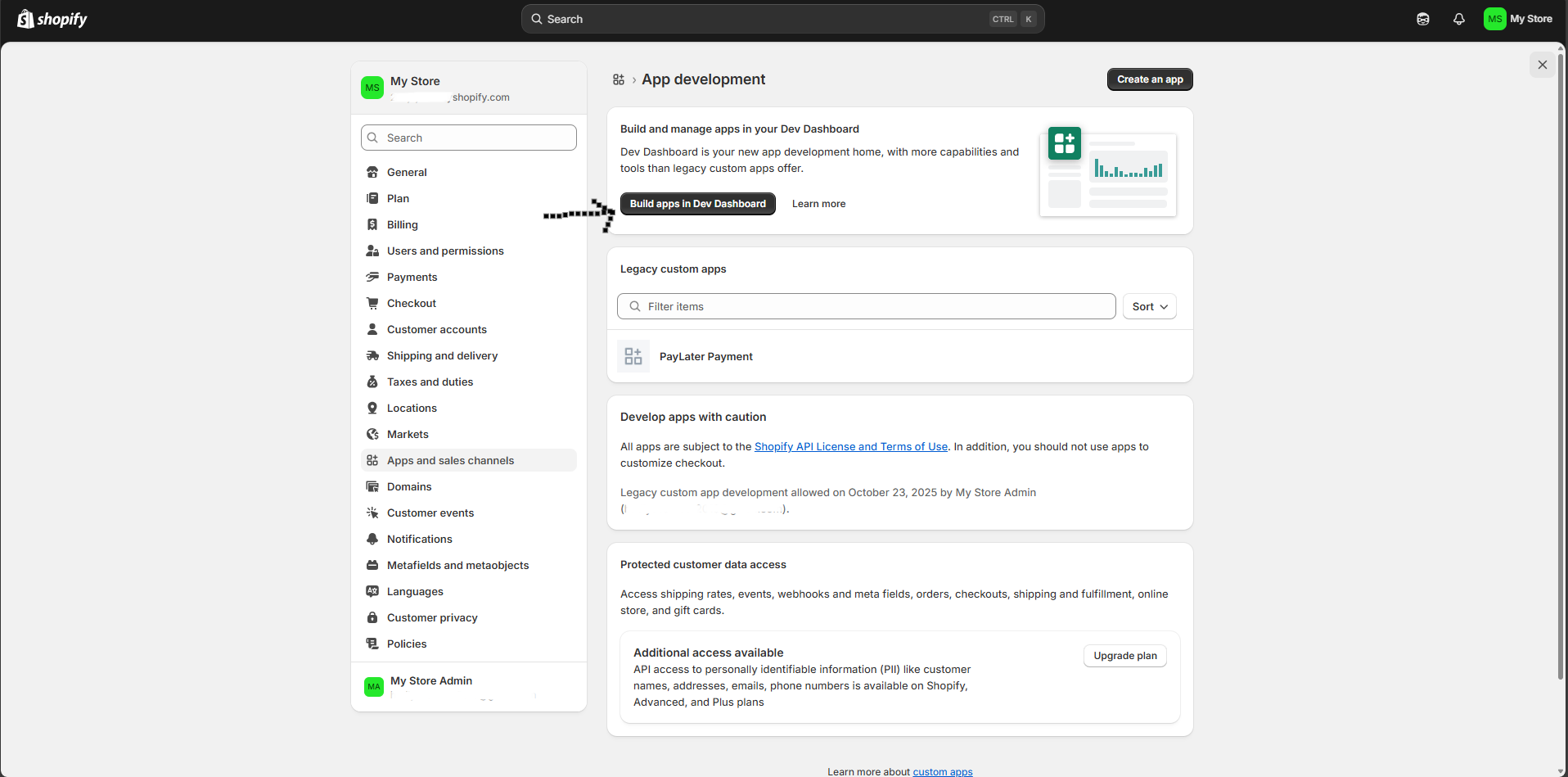Click Create an app button
Image resolution: width=1568 pixels, height=777 pixels.
pyautogui.click(x=1150, y=79)
